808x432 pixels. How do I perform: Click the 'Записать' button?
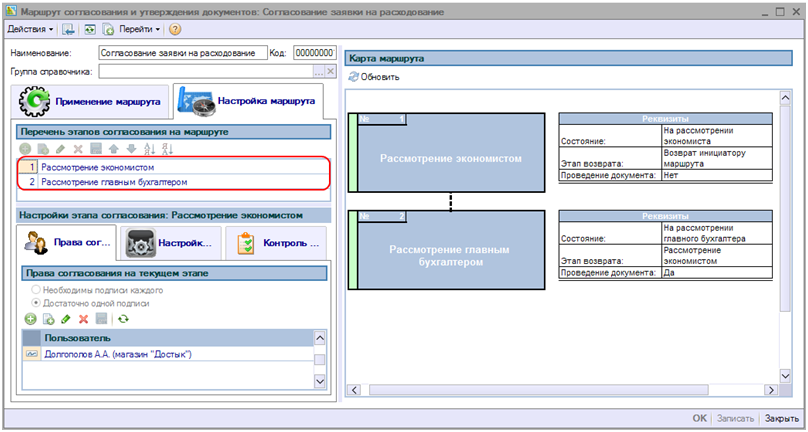click(735, 419)
